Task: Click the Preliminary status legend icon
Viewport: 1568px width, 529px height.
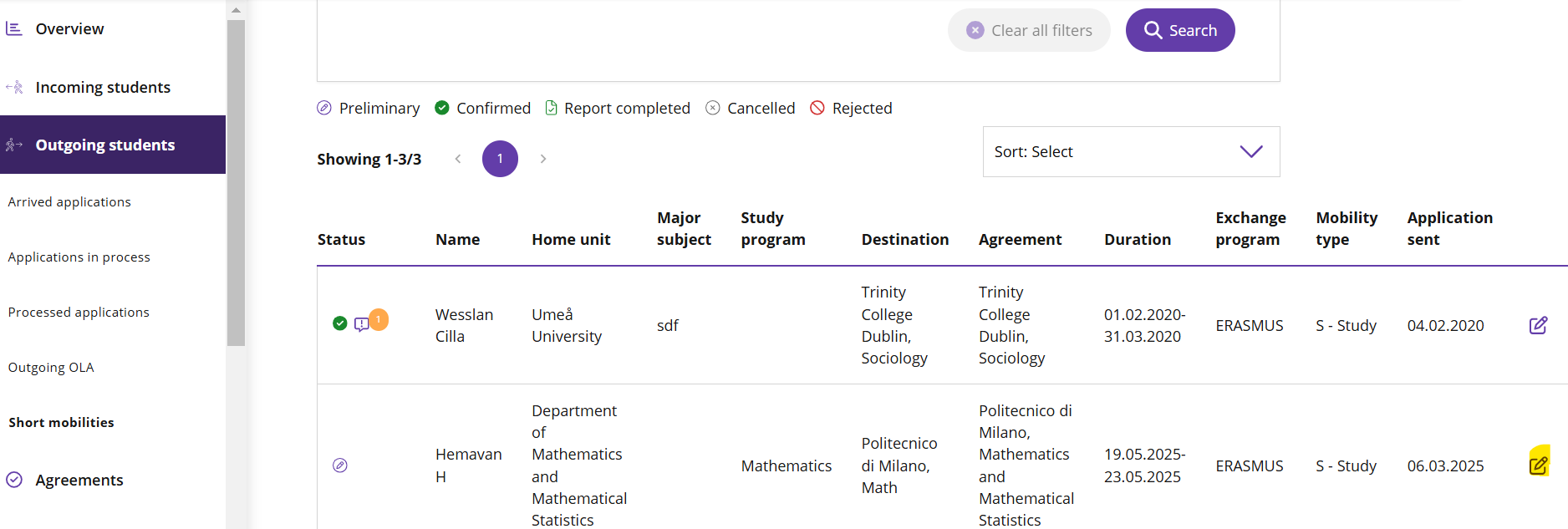Action: [324, 108]
